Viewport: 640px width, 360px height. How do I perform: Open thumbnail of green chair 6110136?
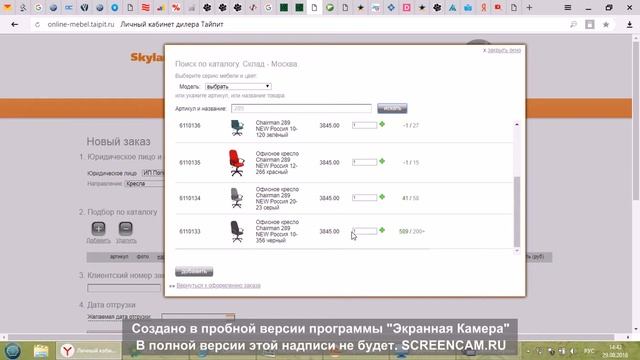(237, 128)
